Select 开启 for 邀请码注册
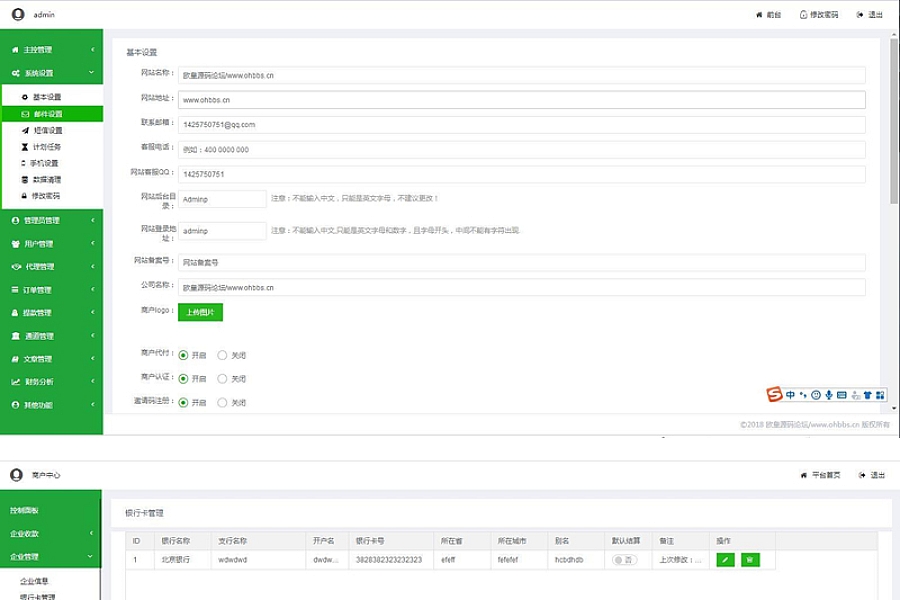 (183, 402)
